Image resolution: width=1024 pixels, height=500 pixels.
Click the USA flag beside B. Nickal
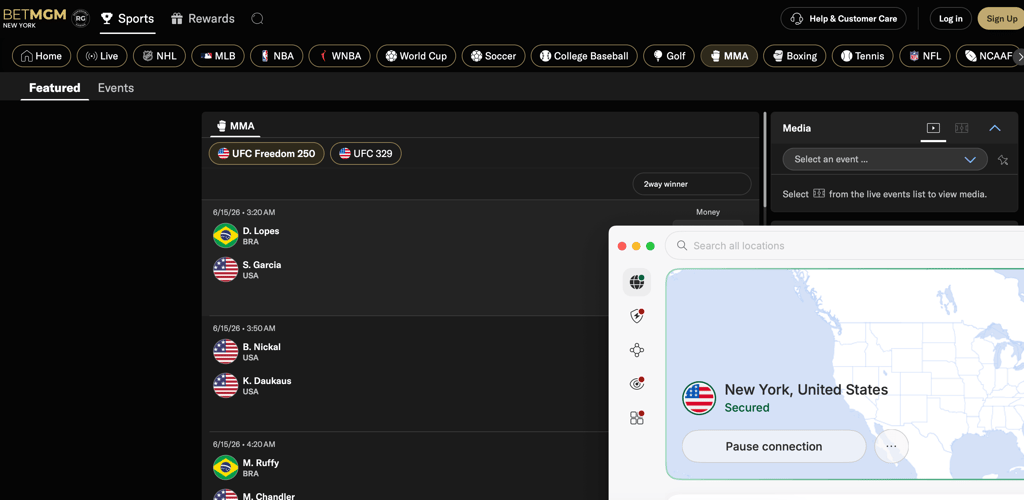click(225, 352)
